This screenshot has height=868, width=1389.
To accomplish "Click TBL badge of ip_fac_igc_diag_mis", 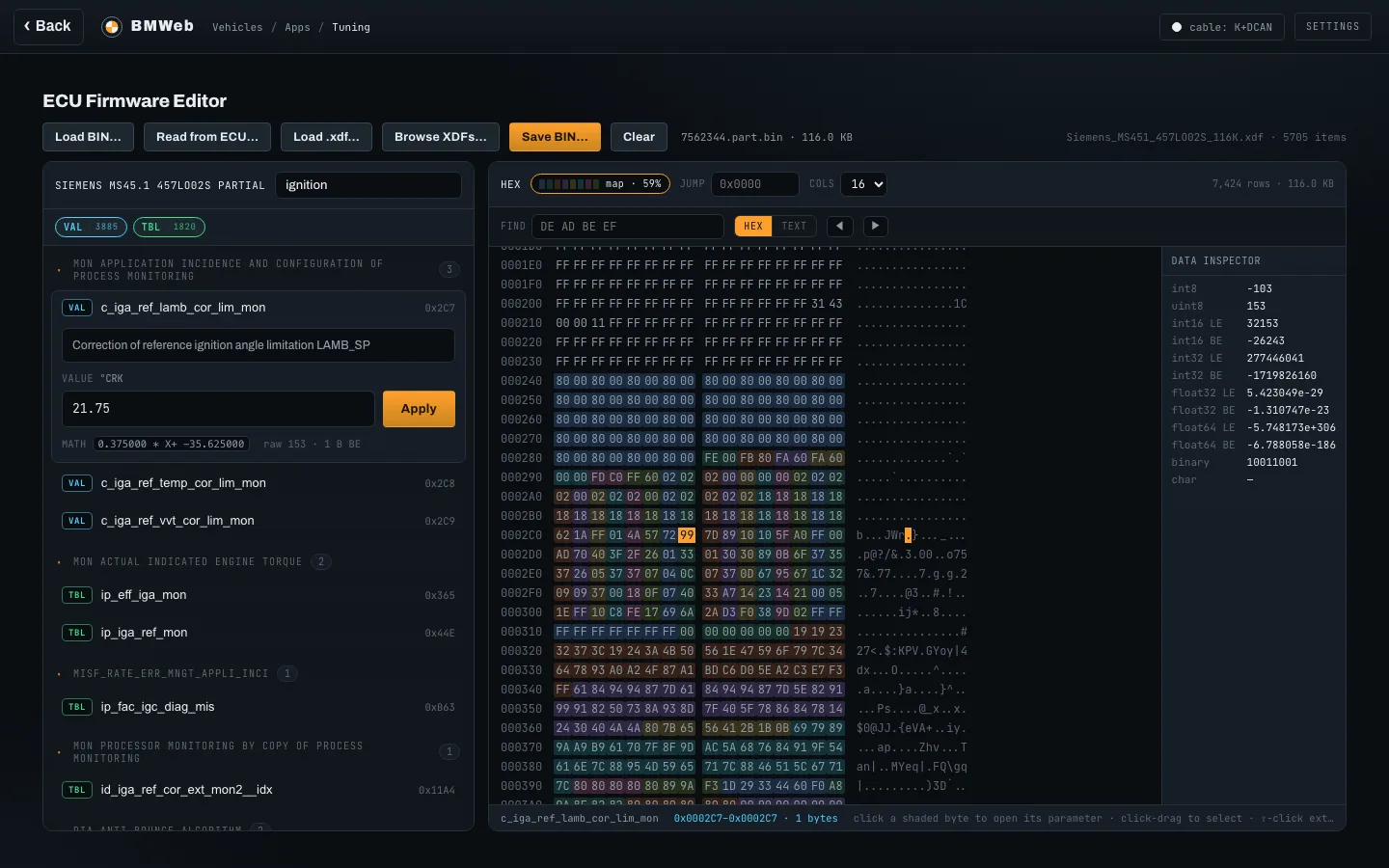I will [x=77, y=707].
